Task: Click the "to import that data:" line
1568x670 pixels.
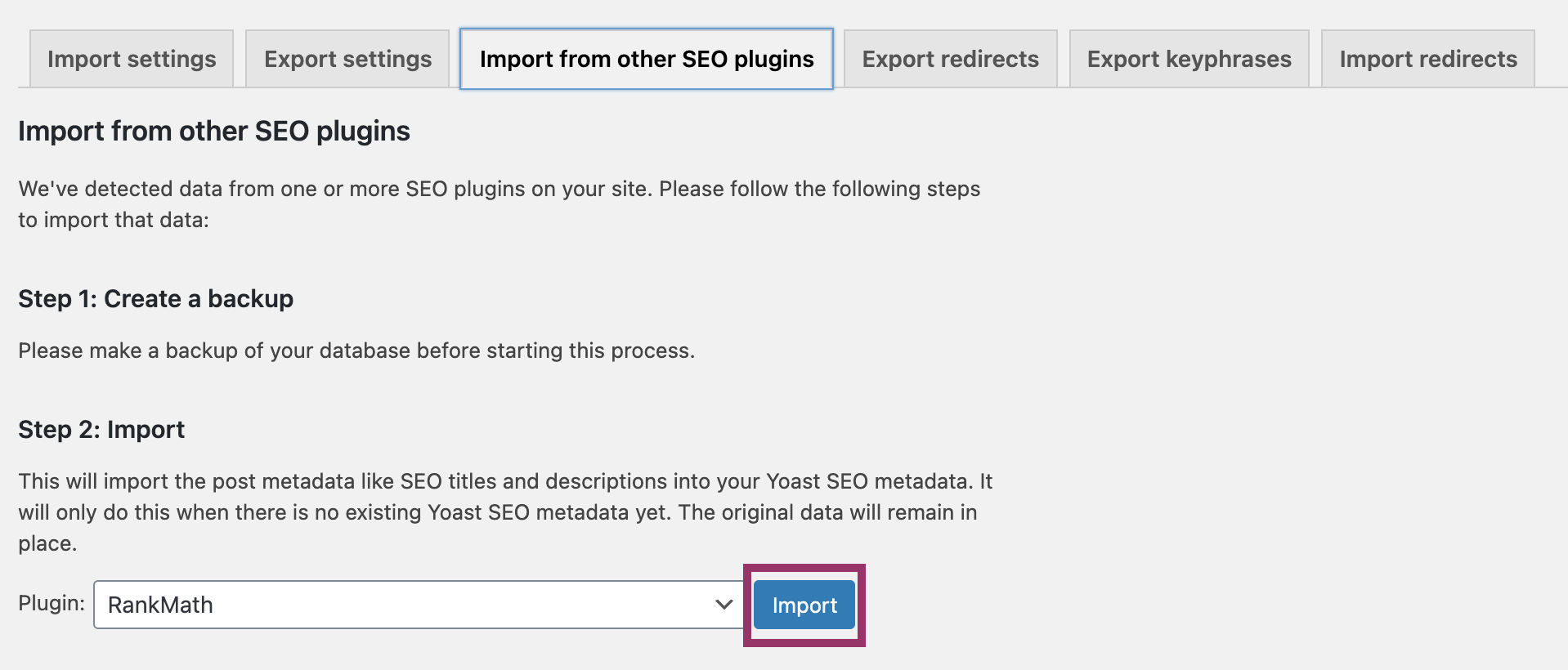Action: click(114, 220)
